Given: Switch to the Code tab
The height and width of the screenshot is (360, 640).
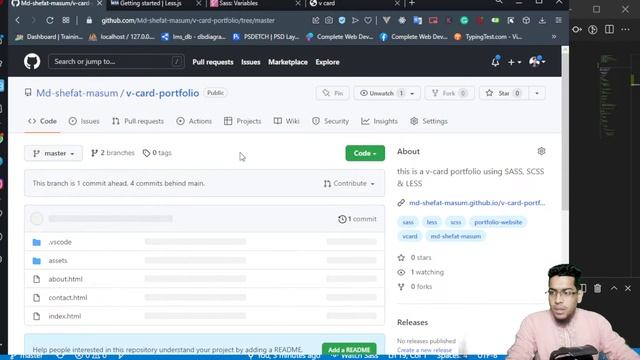Looking at the screenshot, I should [42, 121].
